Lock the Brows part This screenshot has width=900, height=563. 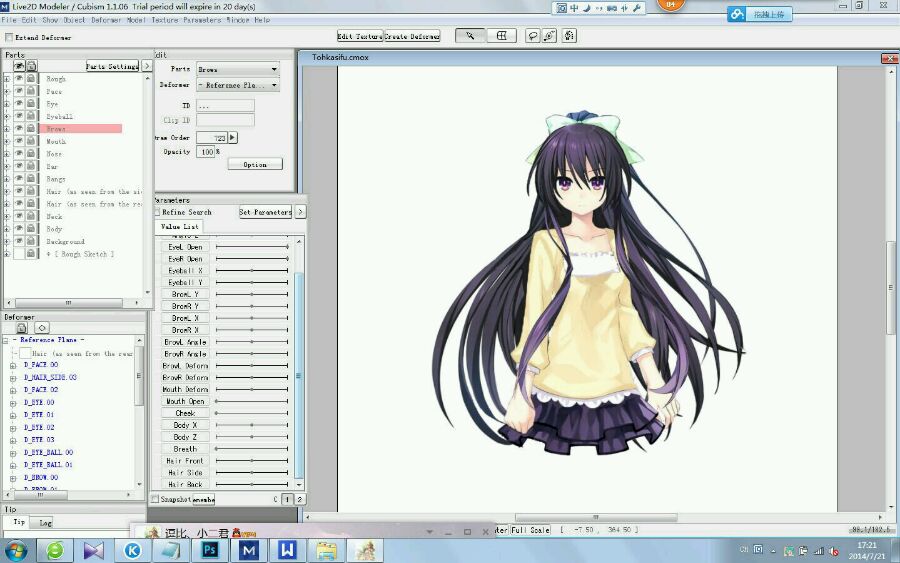coord(31,129)
